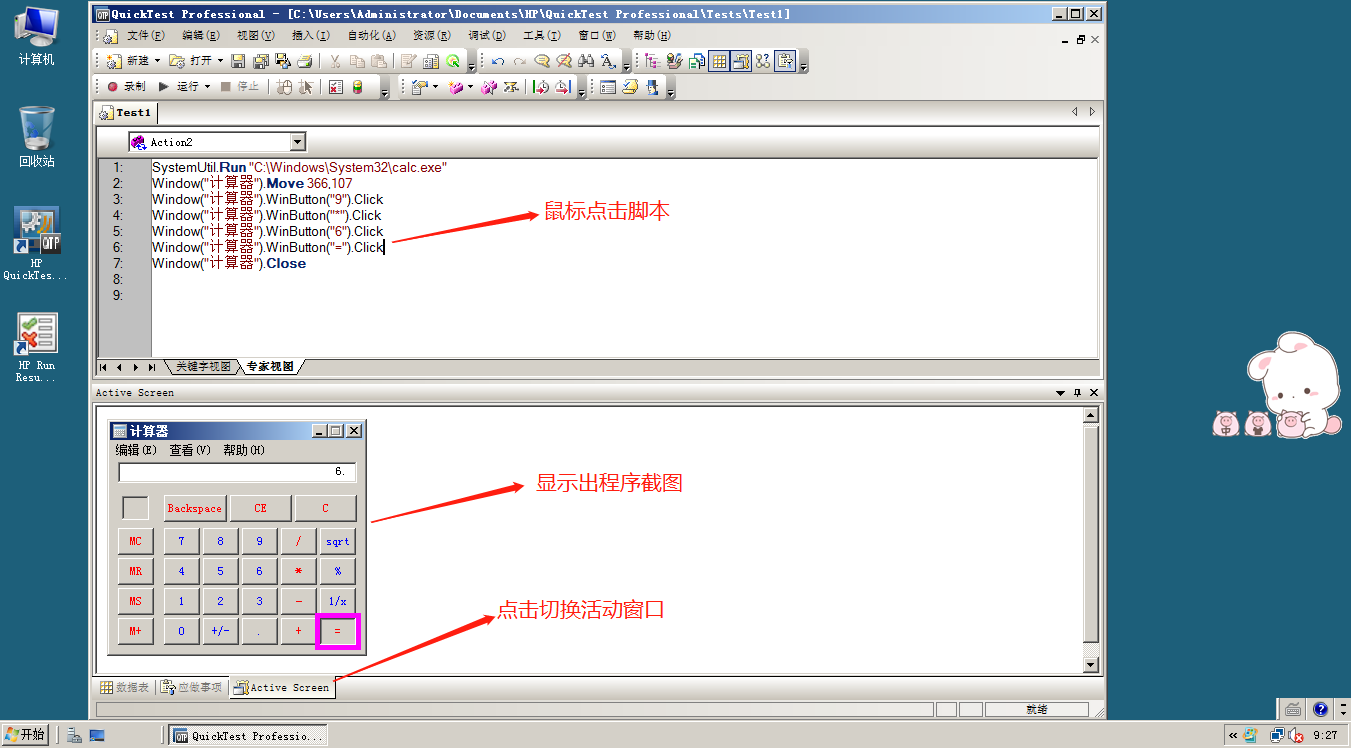Viewport: 1351px width, 748px height.
Task: Open the HP QuickTest desktop shortcut
Action: pyautogui.click(x=36, y=243)
